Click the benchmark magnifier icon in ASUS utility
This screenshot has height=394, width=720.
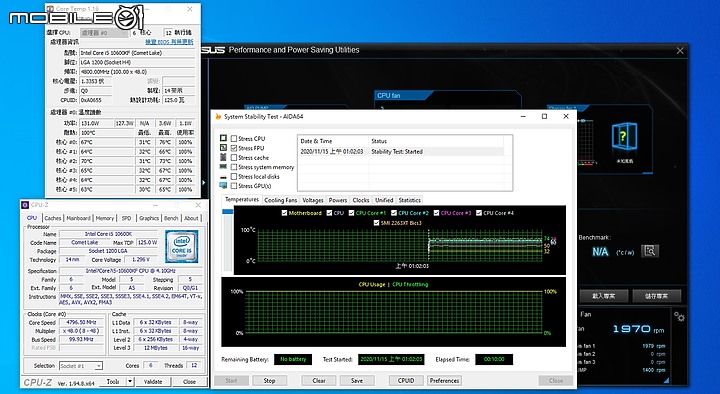click(x=650, y=251)
